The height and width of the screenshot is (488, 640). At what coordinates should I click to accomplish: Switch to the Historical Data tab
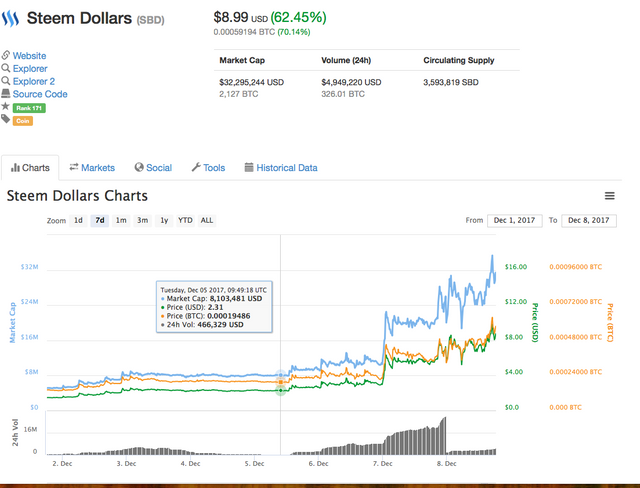pos(281,168)
